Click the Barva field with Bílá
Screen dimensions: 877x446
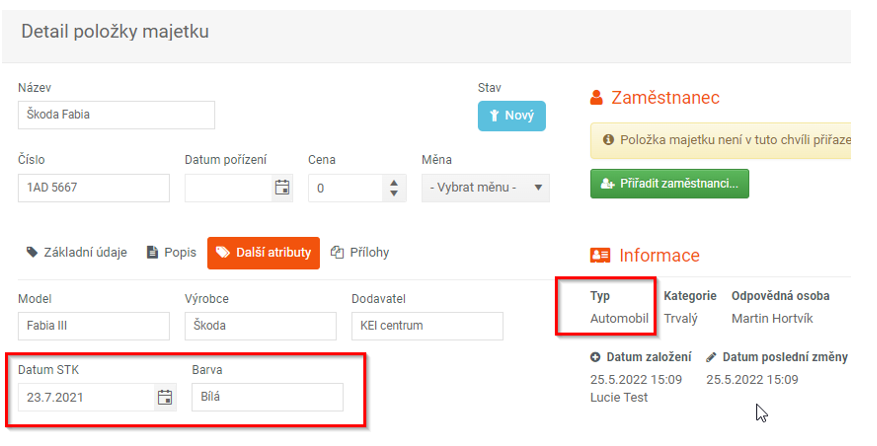coord(267,397)
